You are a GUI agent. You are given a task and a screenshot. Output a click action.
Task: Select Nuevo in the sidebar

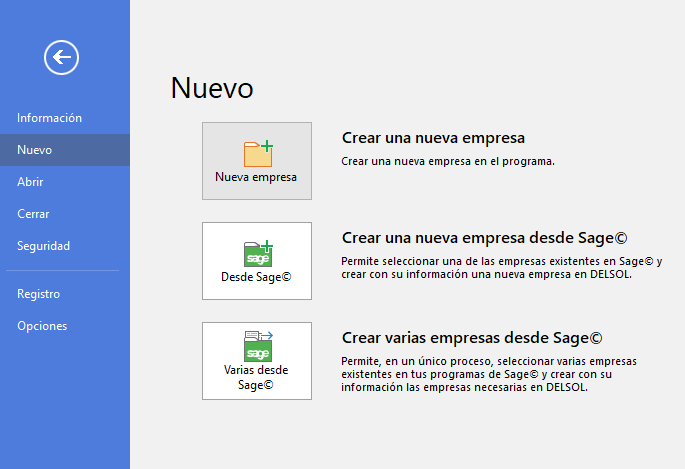point(65,150)
